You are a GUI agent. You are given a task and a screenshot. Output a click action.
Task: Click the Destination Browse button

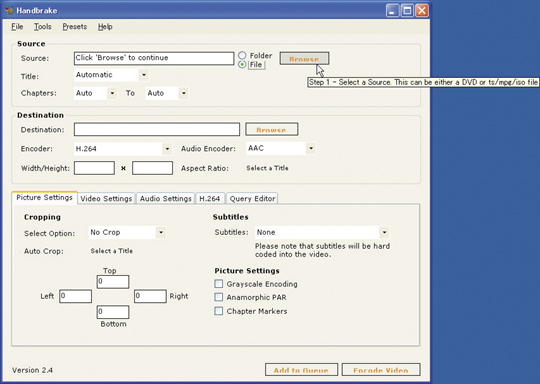(x=271, y=129)
